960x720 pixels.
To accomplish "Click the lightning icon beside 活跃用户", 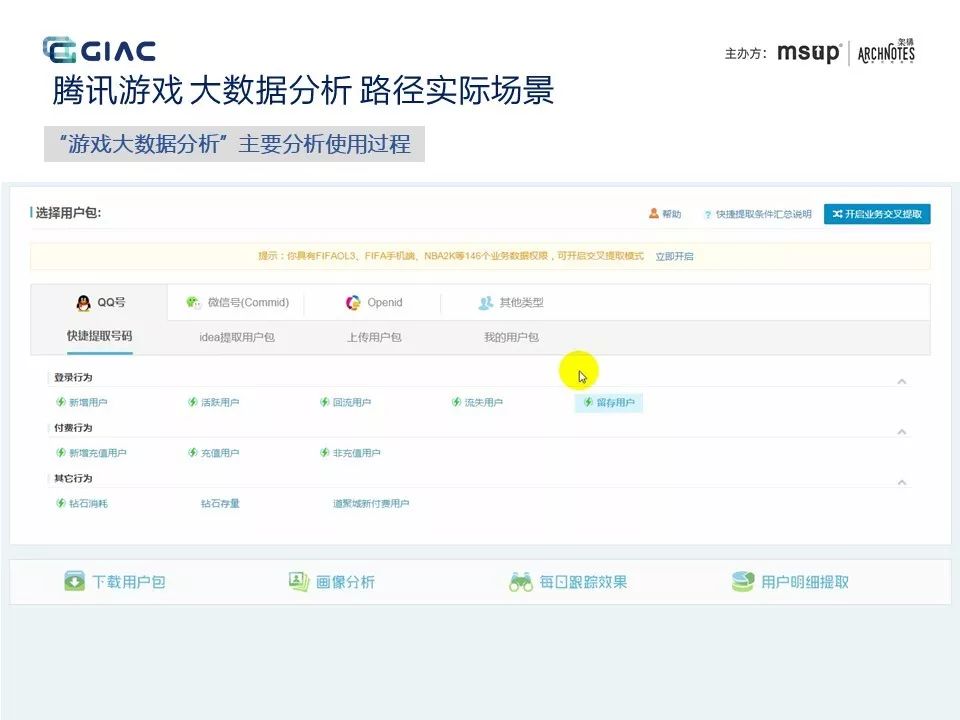I will 193,402.
